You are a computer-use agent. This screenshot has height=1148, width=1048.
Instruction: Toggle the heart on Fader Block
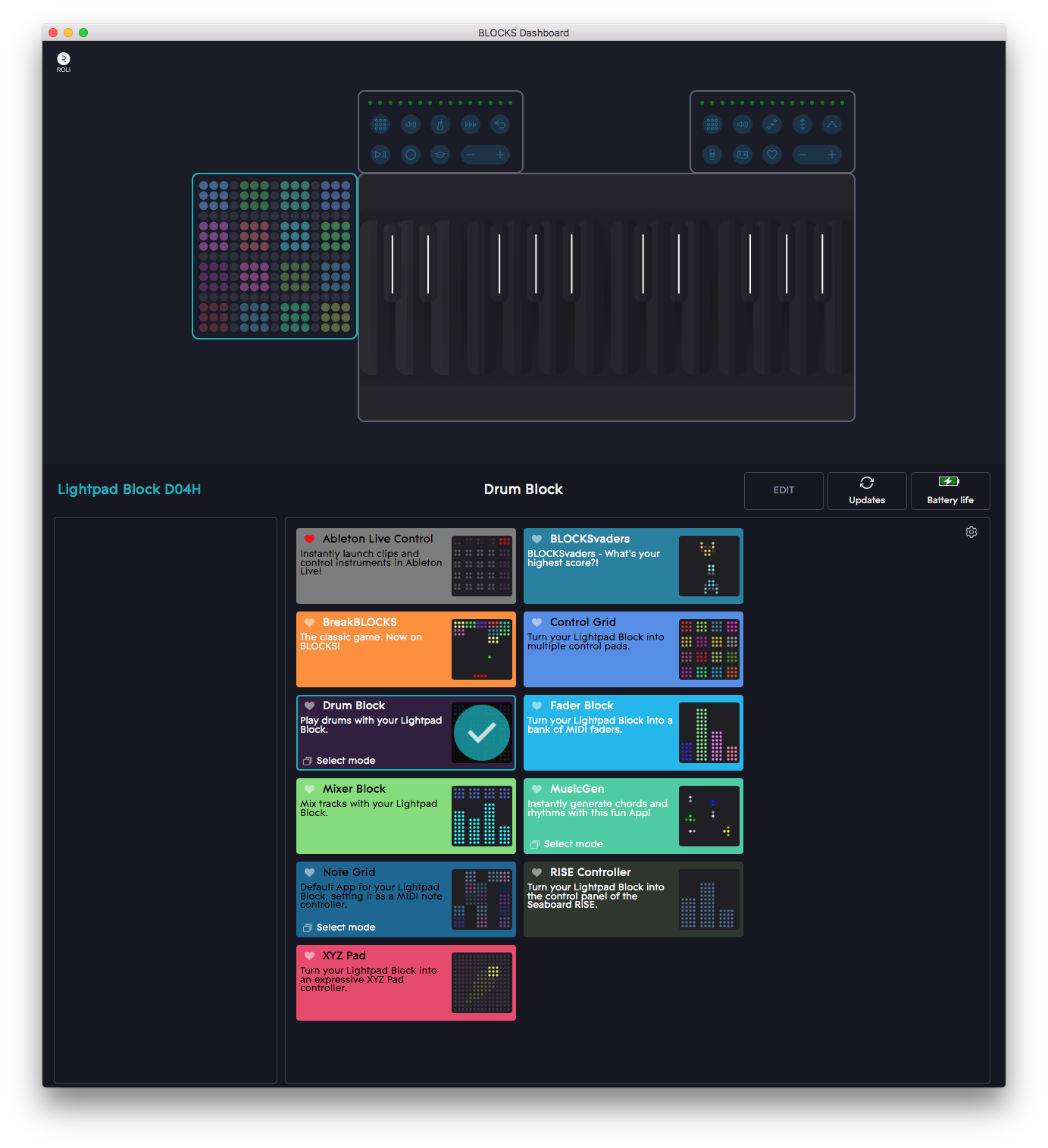pos(537,705)
